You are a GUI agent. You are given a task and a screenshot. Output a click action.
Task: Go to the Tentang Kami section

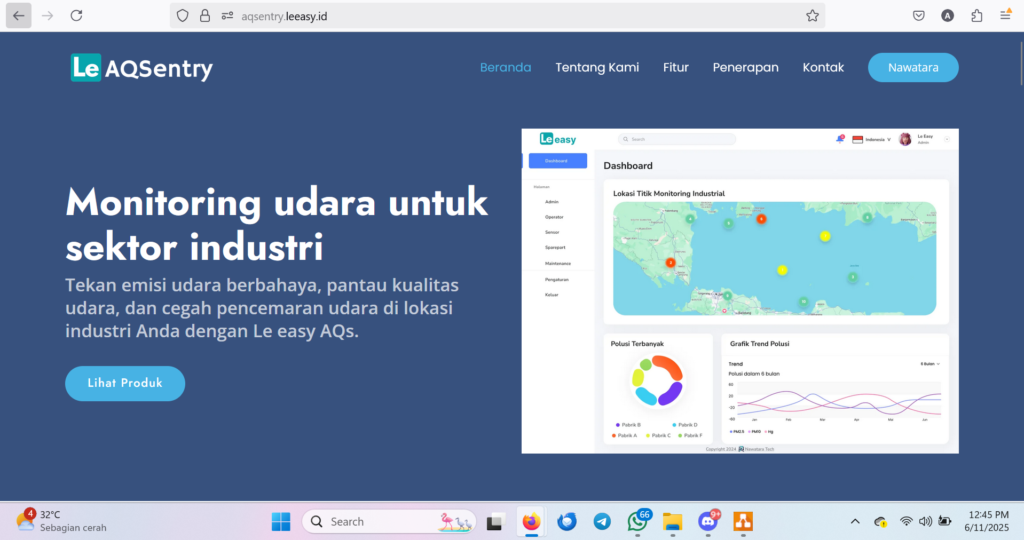(x=597, y=68)
